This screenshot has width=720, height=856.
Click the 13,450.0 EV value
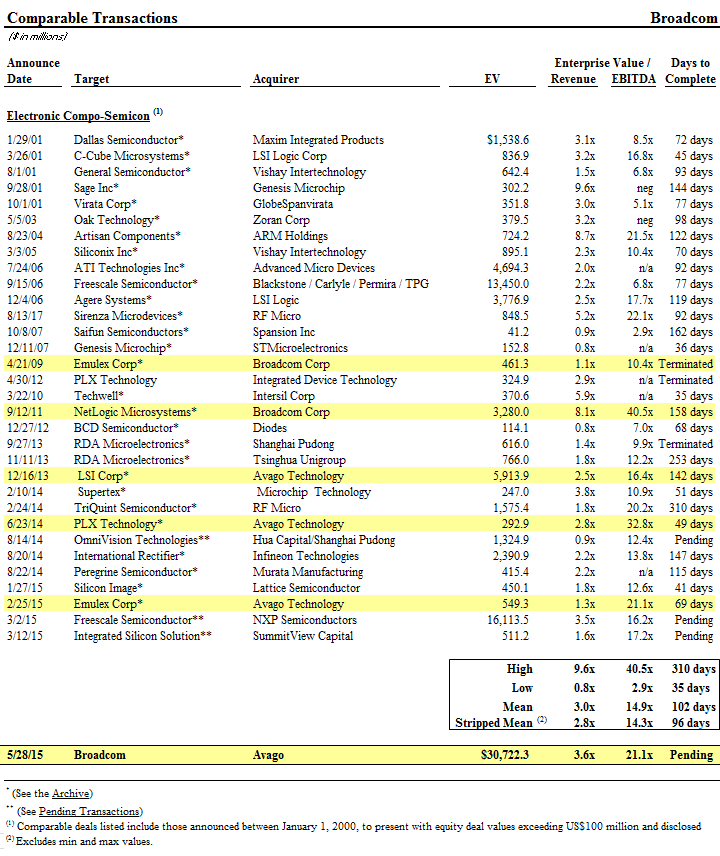click(x=508, y=284)
